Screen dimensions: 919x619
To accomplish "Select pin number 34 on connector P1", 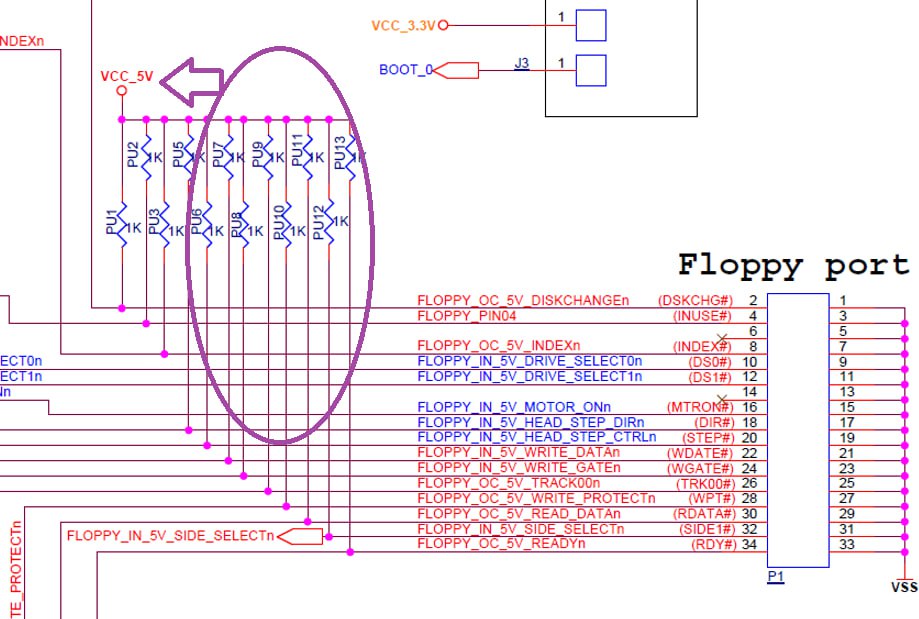I will pyautogui.click(x=750, y=543).
